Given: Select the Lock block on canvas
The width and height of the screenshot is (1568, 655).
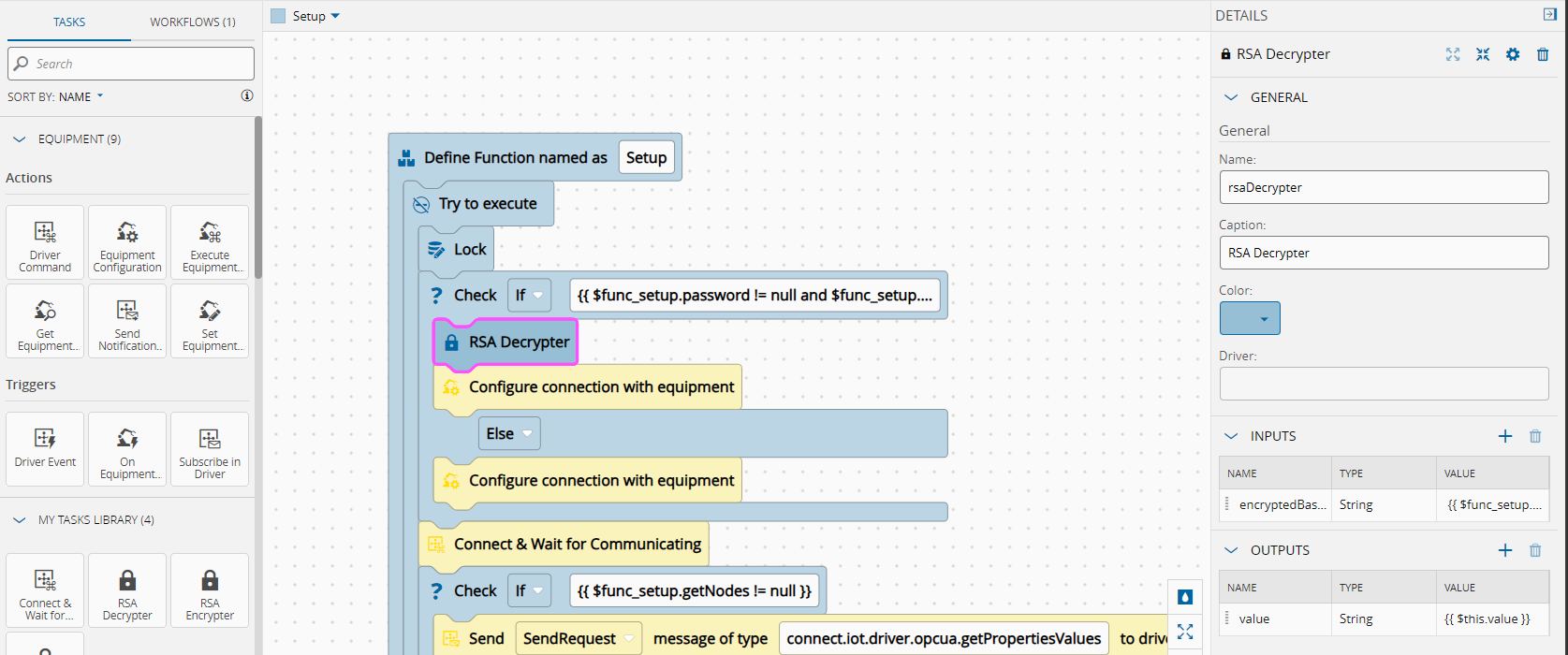Looking at the screenshot, I should tap(456, 249).
